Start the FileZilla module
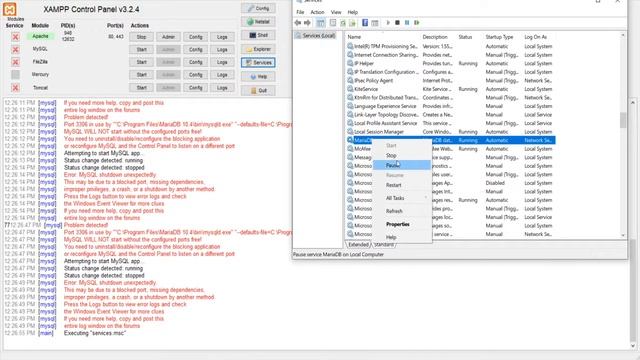640x360 pixels. [x=142, y=62]
